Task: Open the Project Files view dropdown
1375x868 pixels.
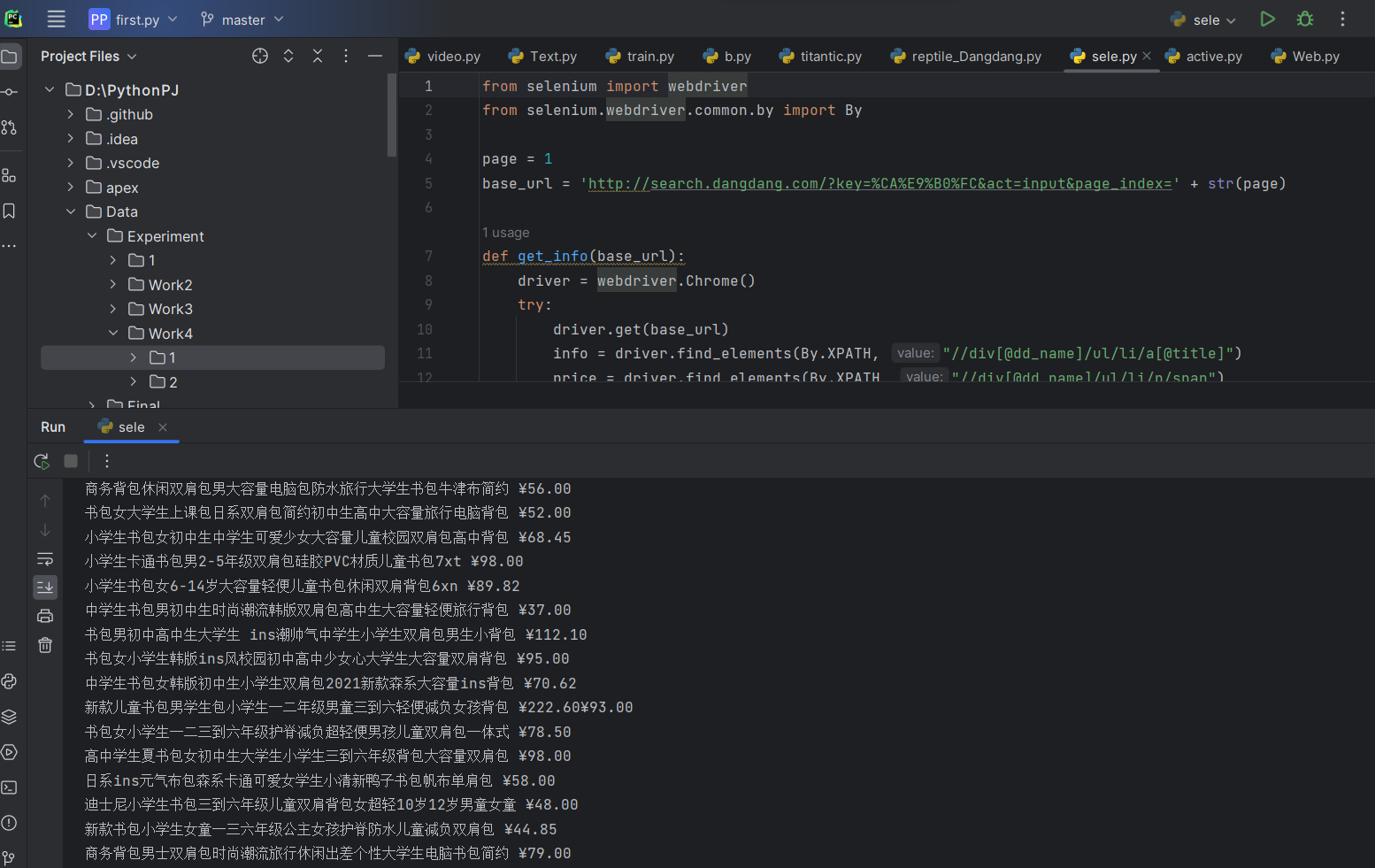Action: pyautogui.click(x=88, y=56)
